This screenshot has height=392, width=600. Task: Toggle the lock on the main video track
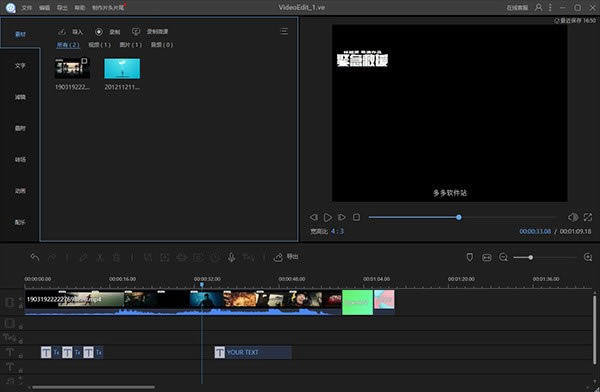21,306
